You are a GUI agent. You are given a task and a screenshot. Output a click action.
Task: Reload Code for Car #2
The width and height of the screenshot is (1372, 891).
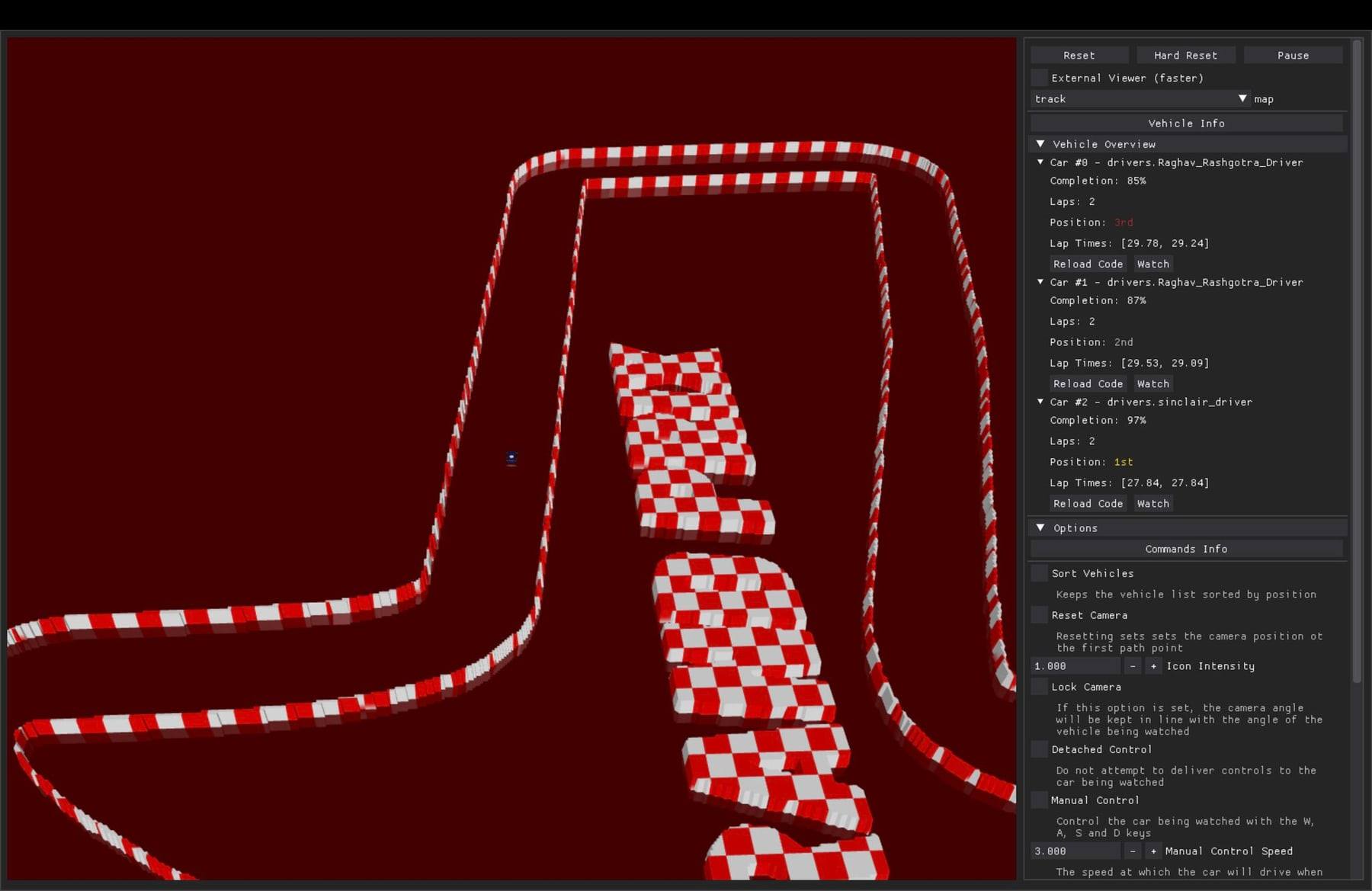pyautogui.click(x=1088, y=503)
